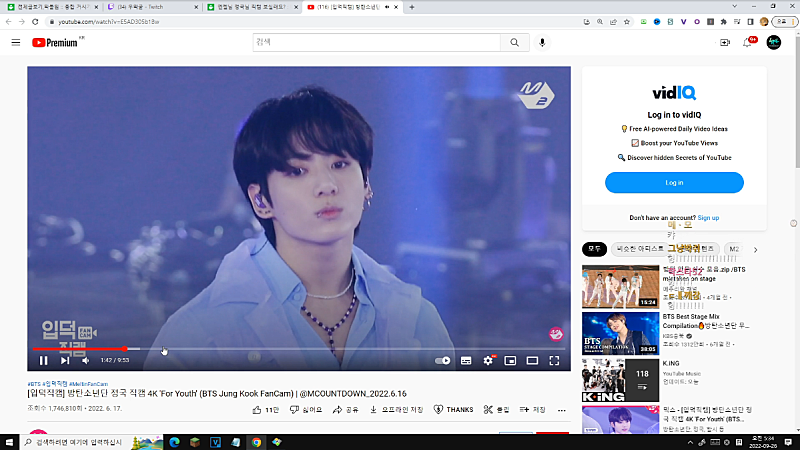Download video for offline viewing

(396, 410)
